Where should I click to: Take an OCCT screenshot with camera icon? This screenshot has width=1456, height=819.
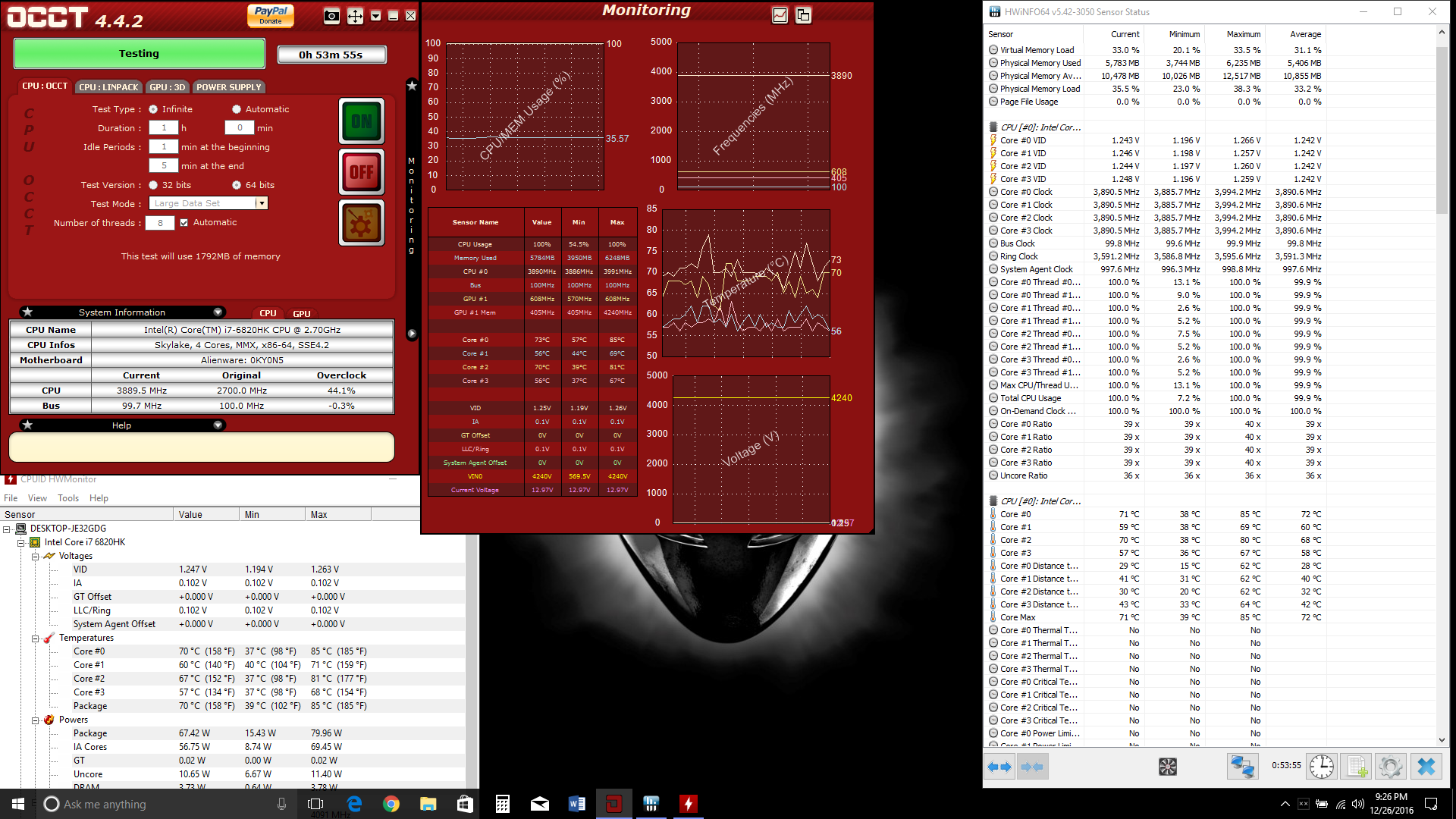331,16
